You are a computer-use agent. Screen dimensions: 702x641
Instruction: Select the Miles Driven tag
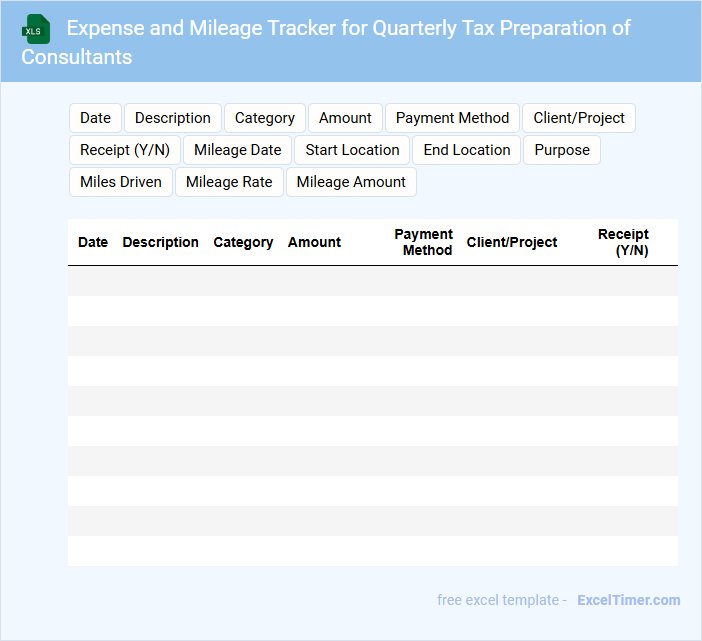tap(121, 182)
